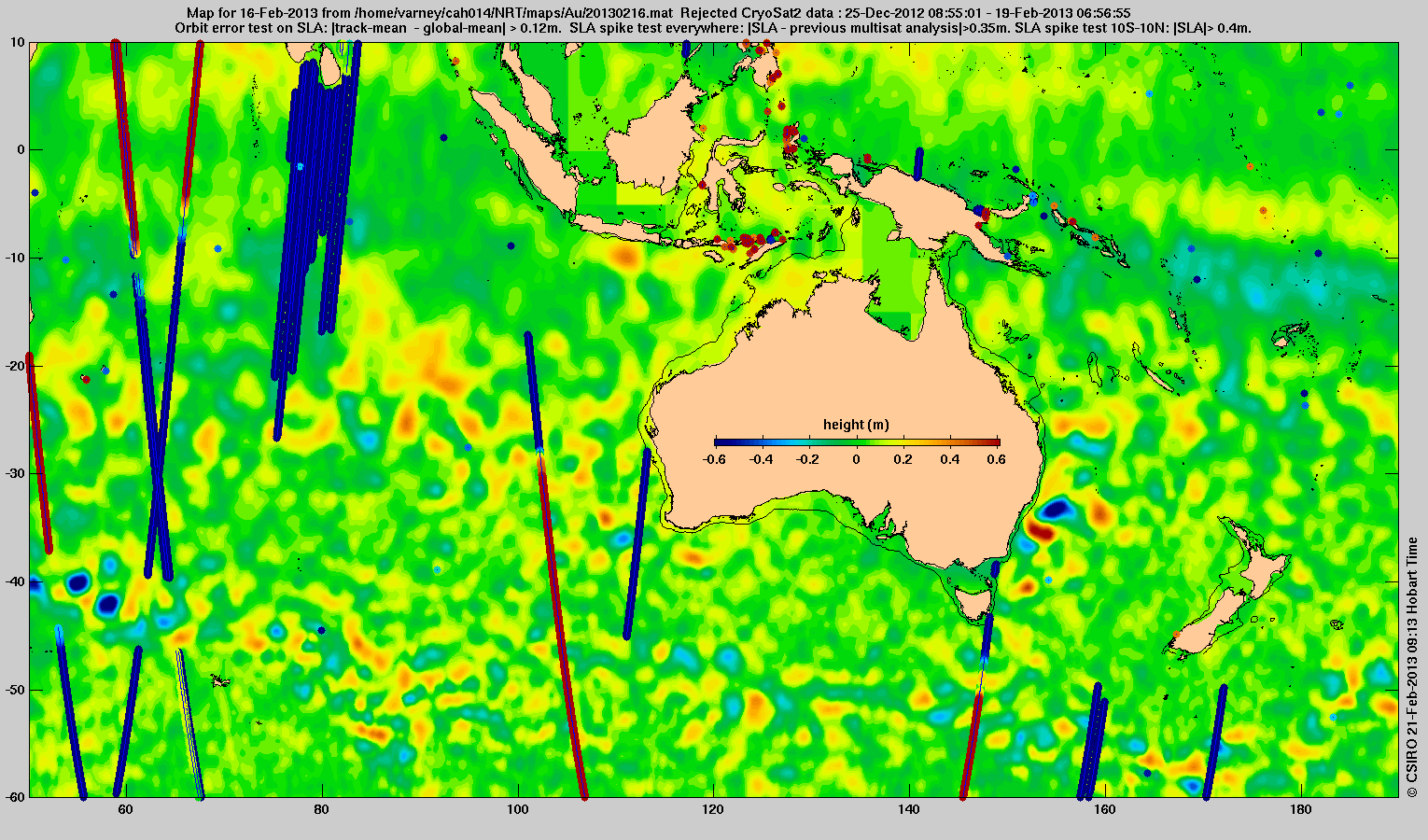This screenshot has height=840, width=1428.
Task: Click latitude axis label "0" on left axis
Action: pyautogui.click(x=22, y=149)
